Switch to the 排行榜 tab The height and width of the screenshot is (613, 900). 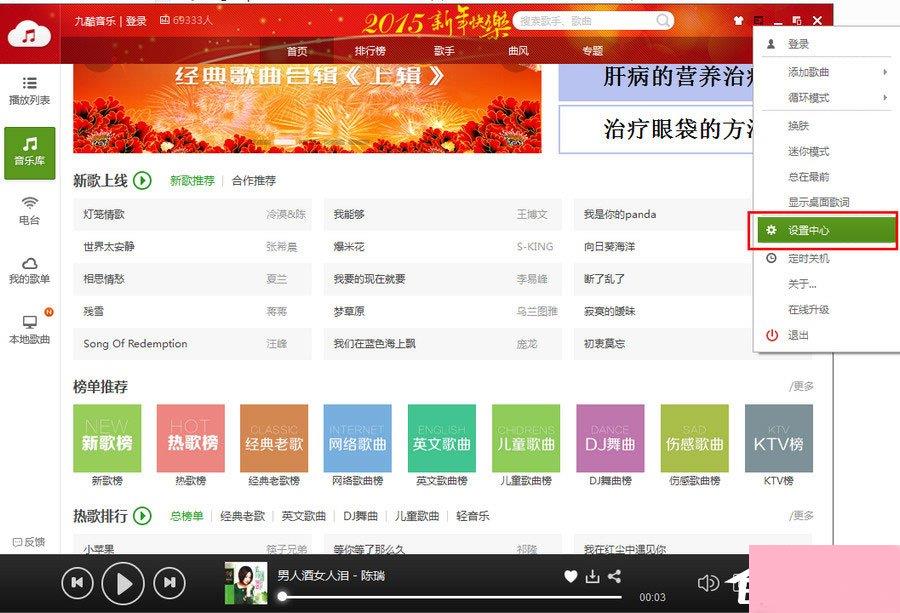pyautogui.click(x=370, y=51)
